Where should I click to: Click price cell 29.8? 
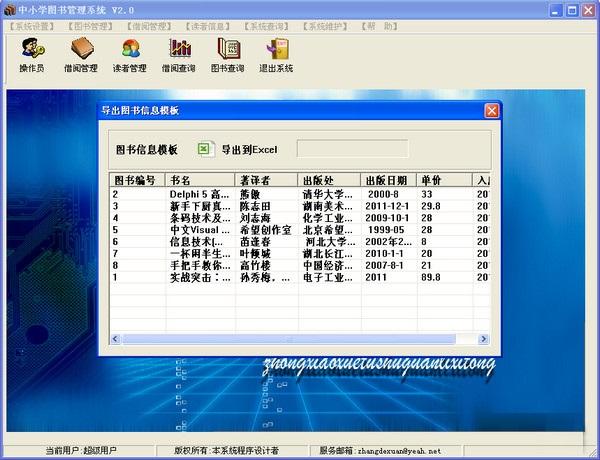(x=431, y=206)
